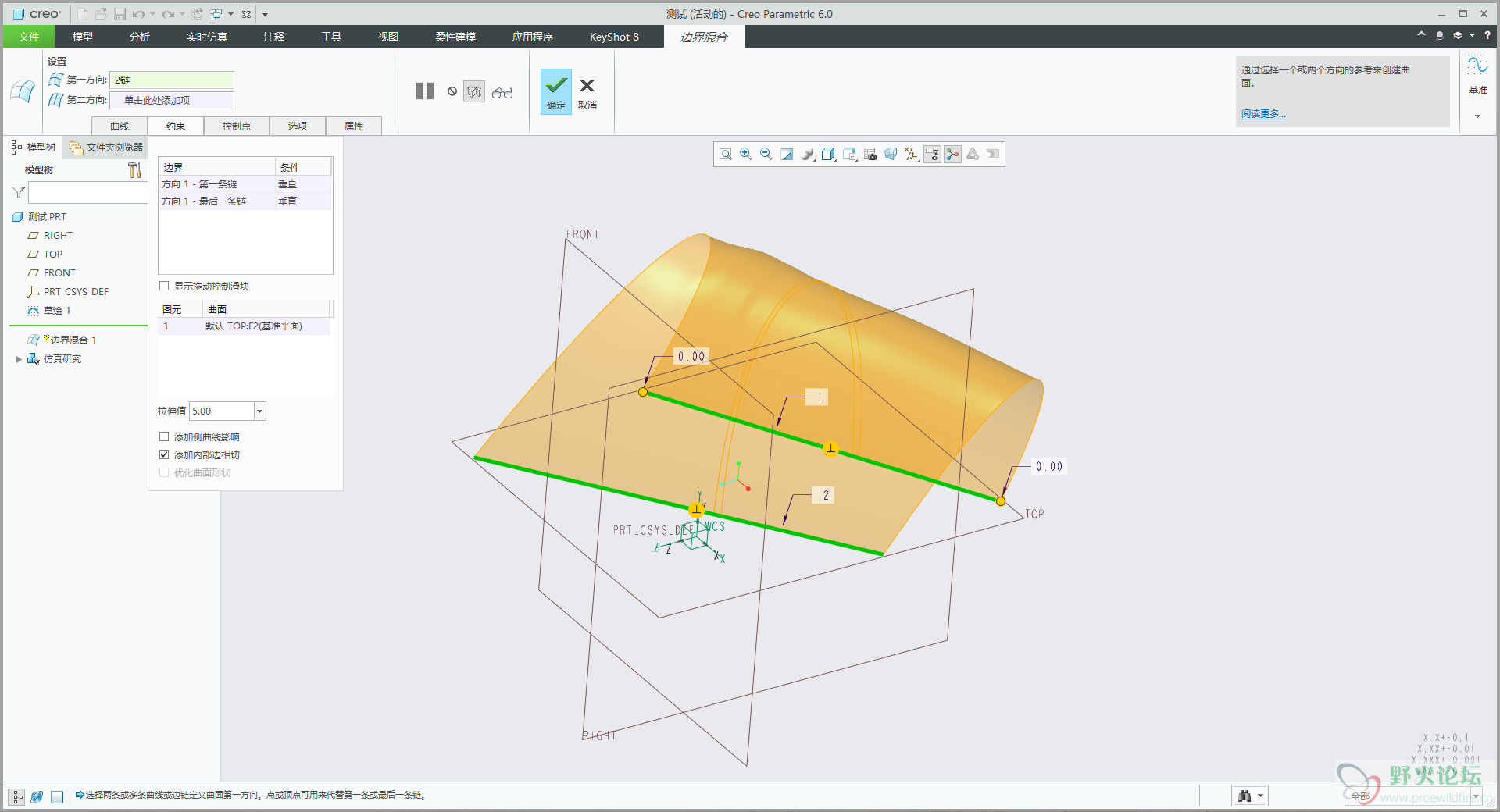Open the 文件 menu
The width and height of the screenshot is (1500, 812).
(x=29, y=37)
